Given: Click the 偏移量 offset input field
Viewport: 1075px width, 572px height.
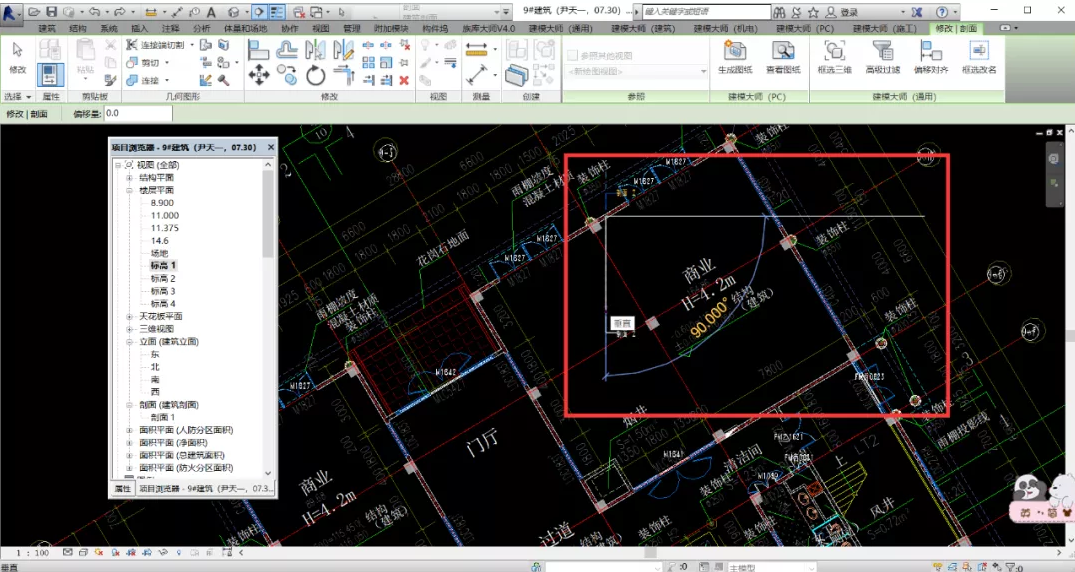Looking at the screenshot, I should click(137, 114).
